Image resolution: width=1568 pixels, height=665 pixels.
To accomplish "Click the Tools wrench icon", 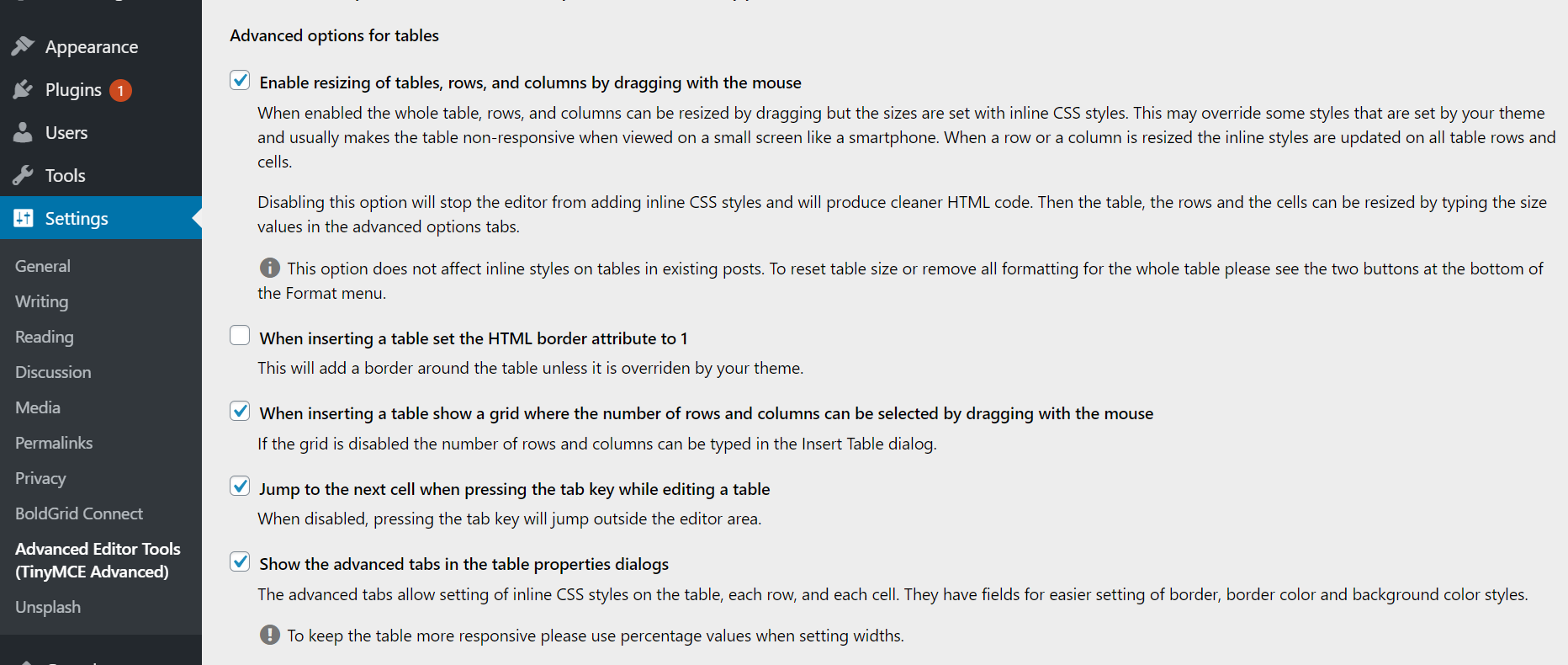I will (x=24, y=175).
